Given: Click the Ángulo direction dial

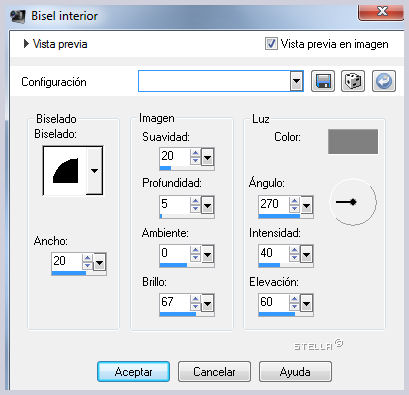Looking at the screenshot, I should pos(353,202).
